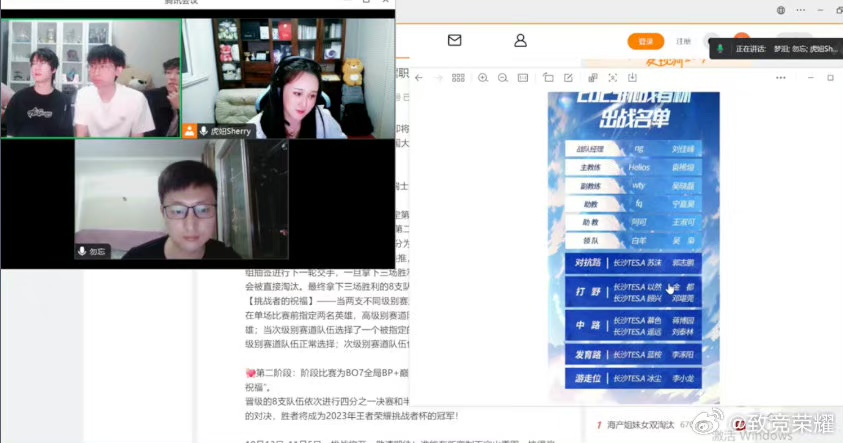Viewport: 843px width, 443px height.
Task: Click the 领队 白羊 row
Action: [633, 241]
